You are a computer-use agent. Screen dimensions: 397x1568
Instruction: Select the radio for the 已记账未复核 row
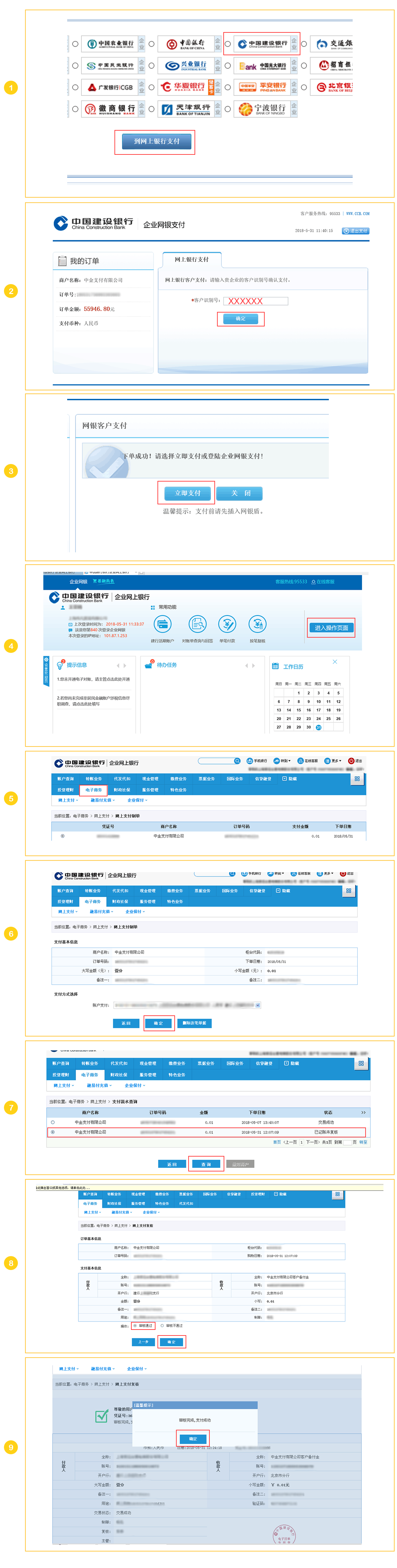click(53, 1132)
